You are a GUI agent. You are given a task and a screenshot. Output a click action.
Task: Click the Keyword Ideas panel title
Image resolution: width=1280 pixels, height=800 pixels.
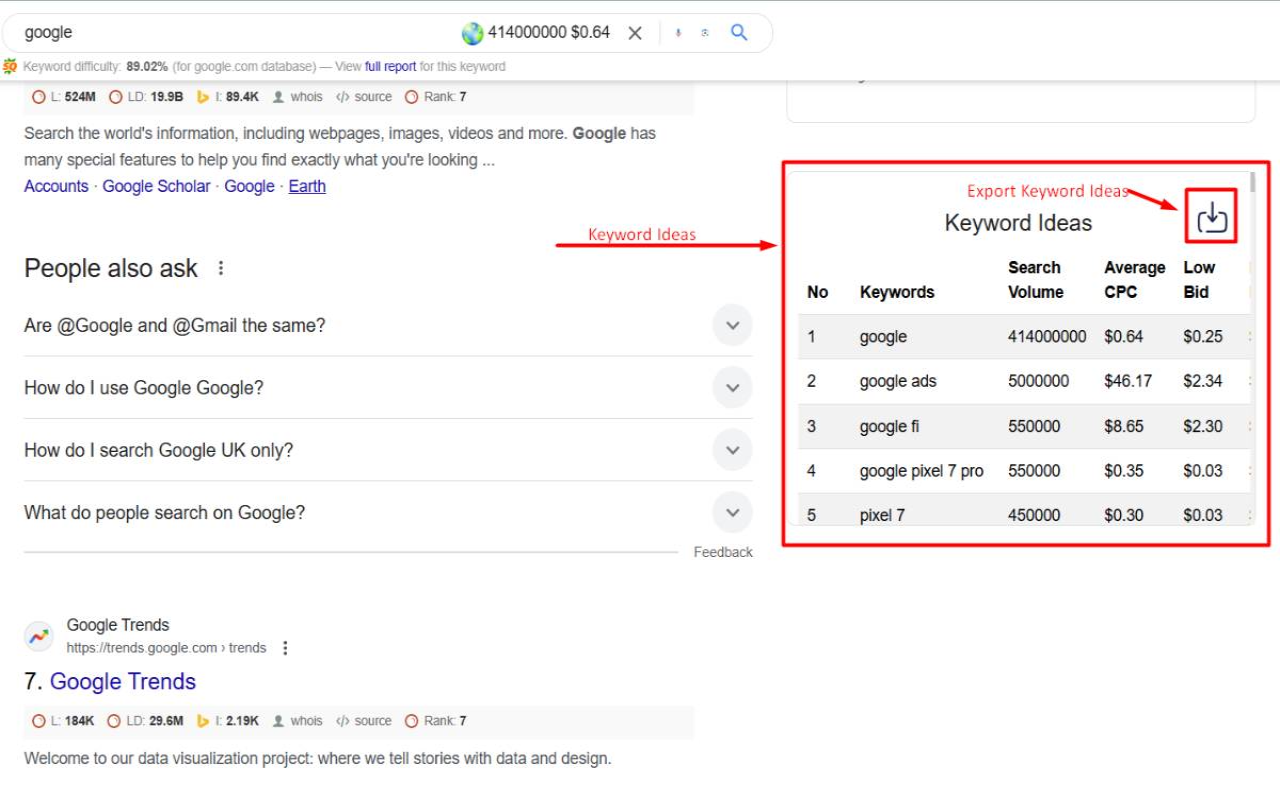click(x=1018, y=223)
